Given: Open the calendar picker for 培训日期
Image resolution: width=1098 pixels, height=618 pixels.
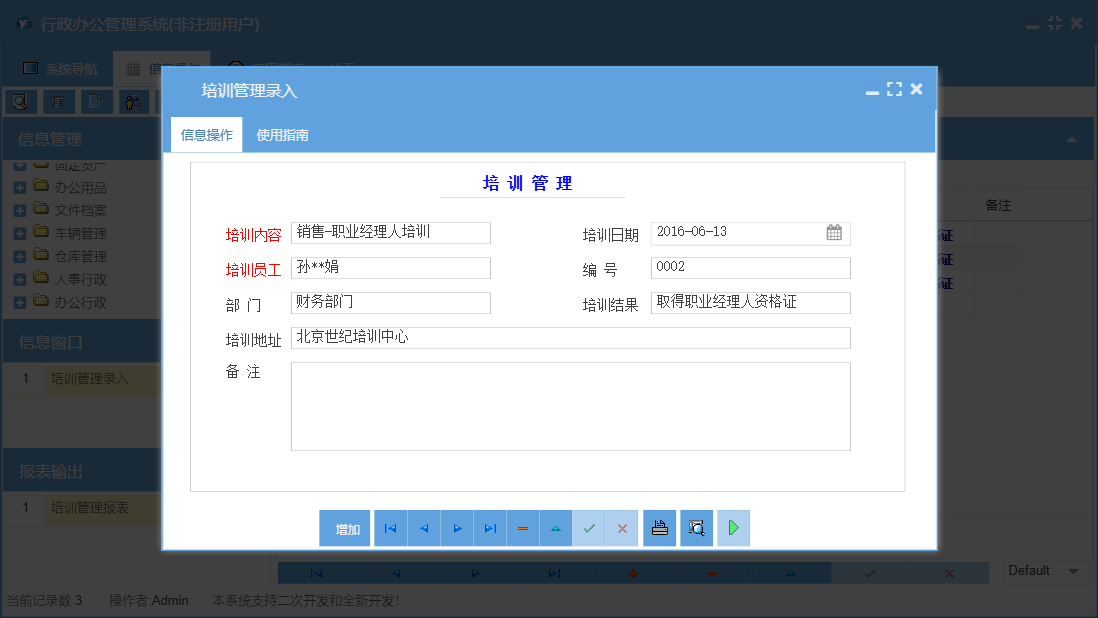Looking at the screenshot, I should [834, 232].
